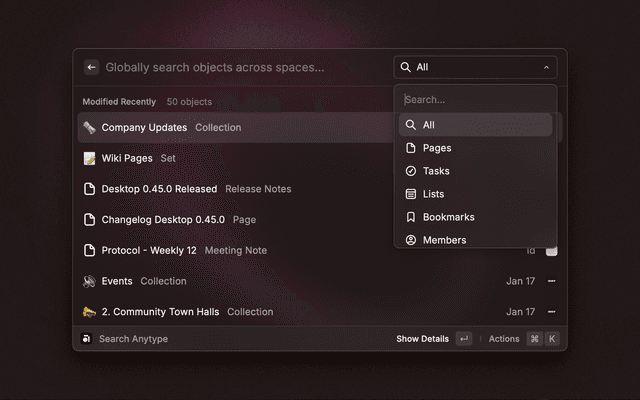Click the Wiki Pages notepad icon
The height and width of the screenshot is (400, 640).
click(x=89, y=158)
